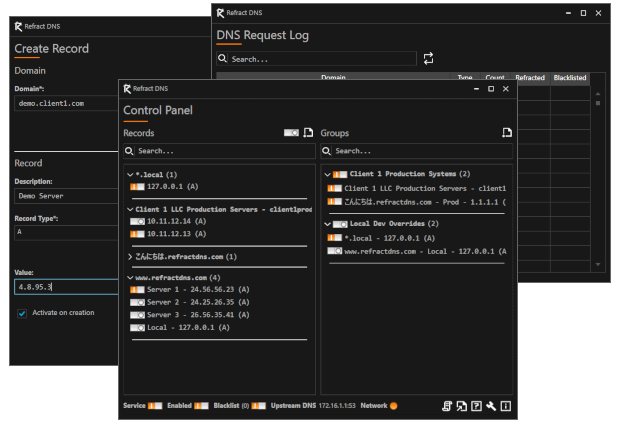The height and width of the screenshot is (439, 620).
Task: Enable Server 2 - 24.25.26.35 record
Action: pyautogui.click(x=137, y=303)
